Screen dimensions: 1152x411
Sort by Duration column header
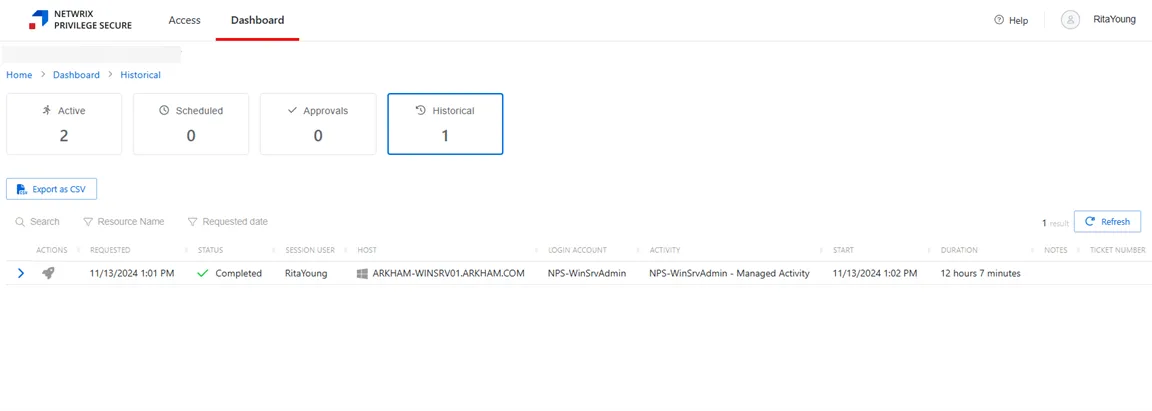(959, 251)
